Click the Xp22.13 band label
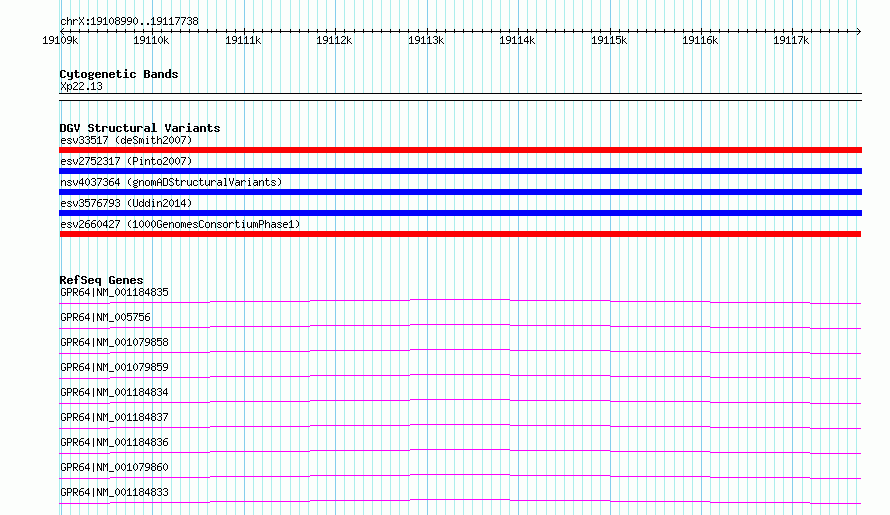The height and width of the screenshot is (515, 890). point(81,86)
